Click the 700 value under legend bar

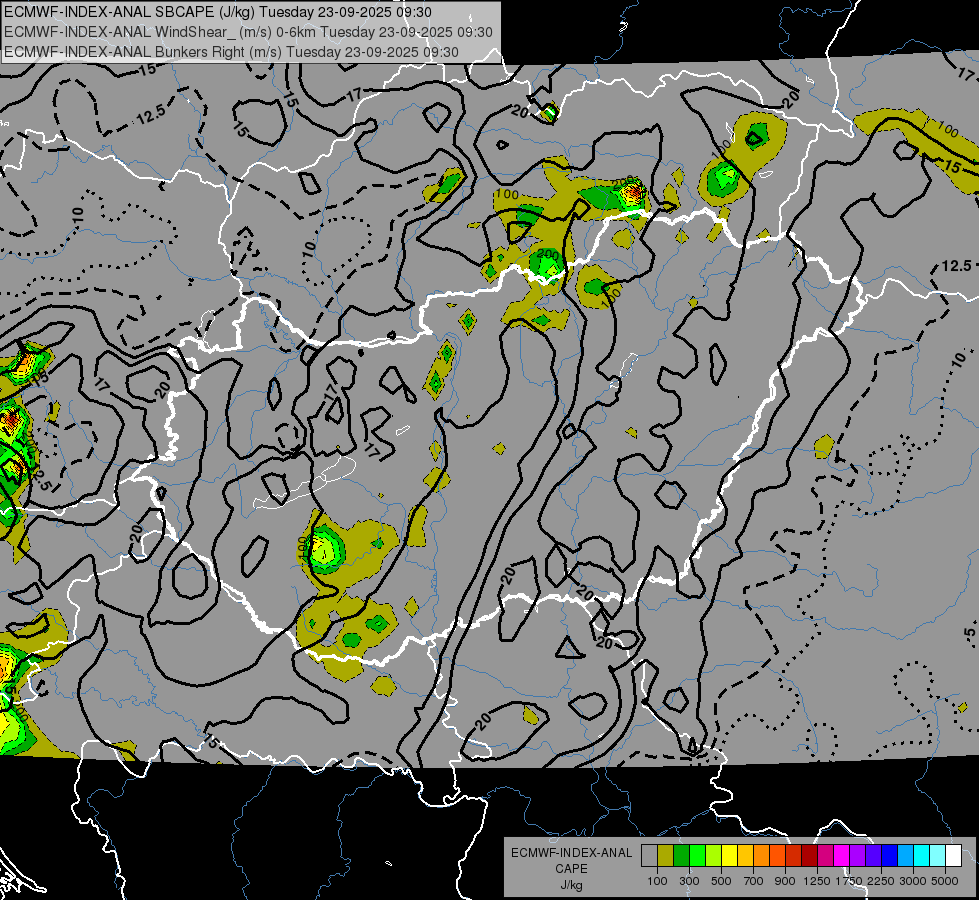(x=754, y=881)
